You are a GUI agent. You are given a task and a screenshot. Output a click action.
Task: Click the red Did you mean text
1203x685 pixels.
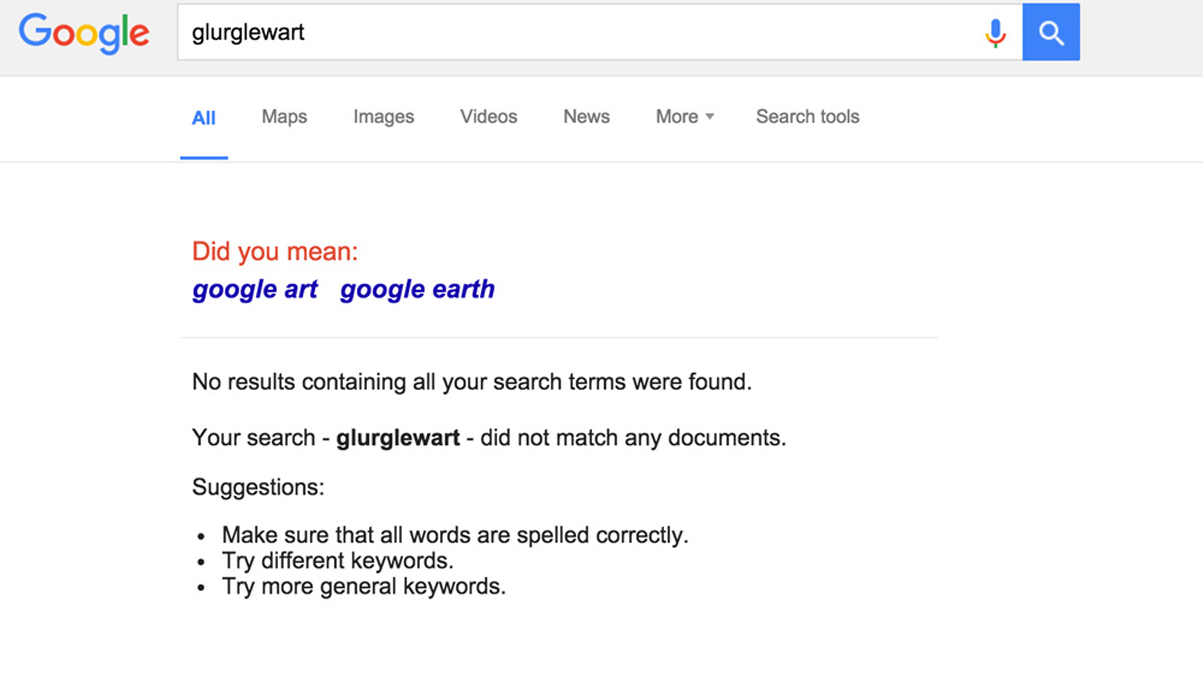275,251
